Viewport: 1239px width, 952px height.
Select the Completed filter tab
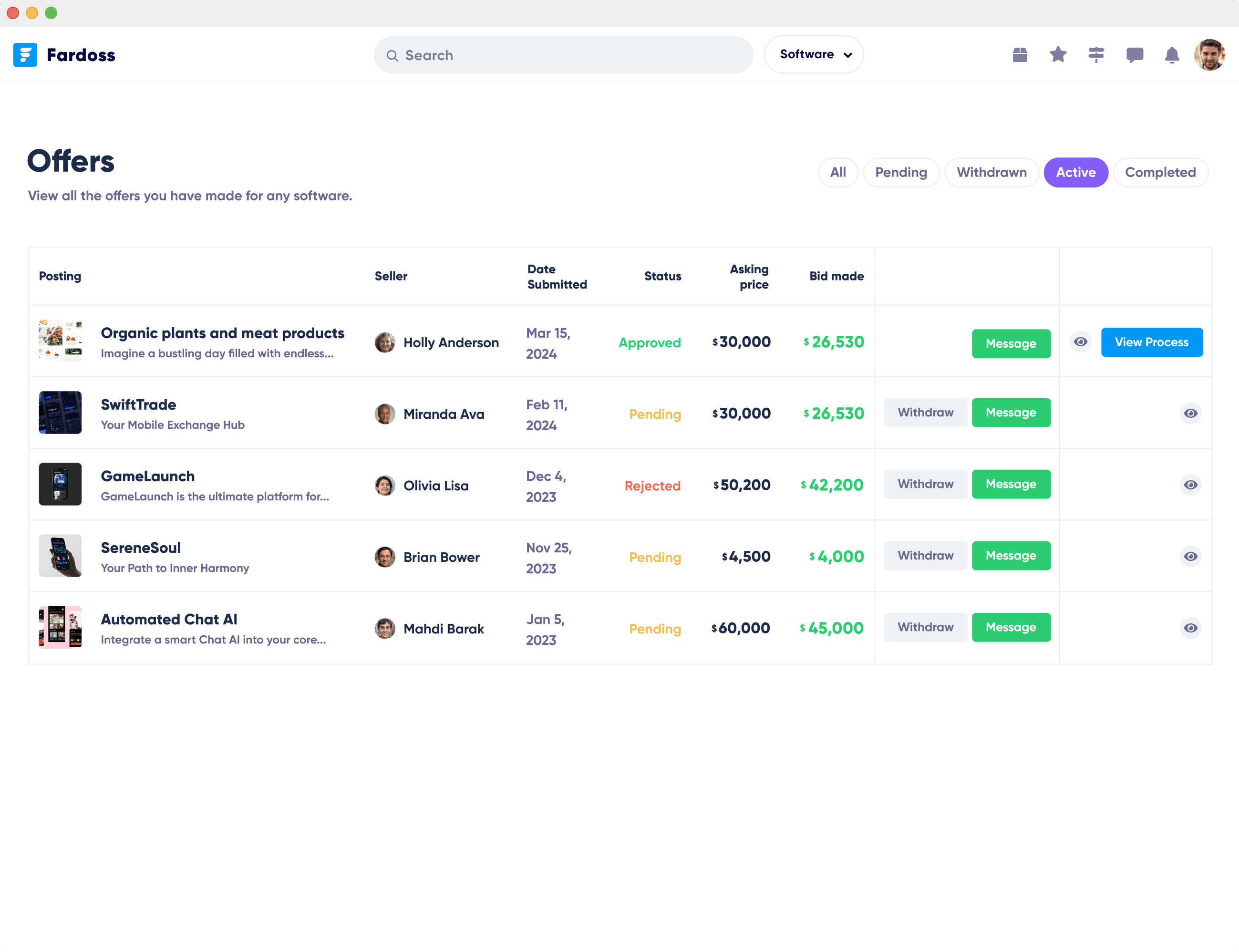1160,172
